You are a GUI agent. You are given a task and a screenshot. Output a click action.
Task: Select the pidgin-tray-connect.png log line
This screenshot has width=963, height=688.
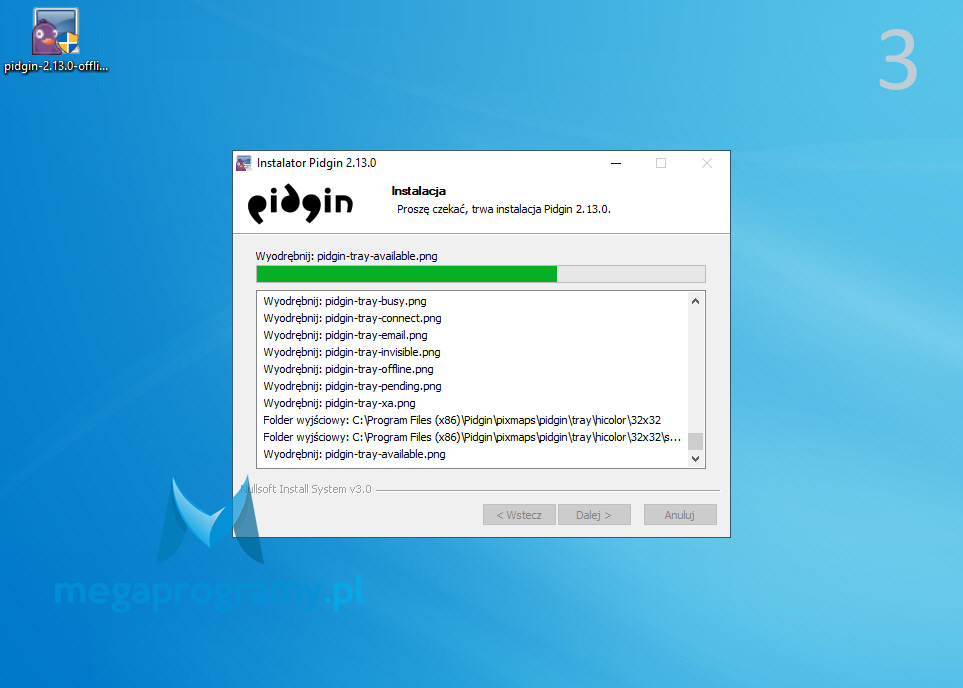(352, 318)
